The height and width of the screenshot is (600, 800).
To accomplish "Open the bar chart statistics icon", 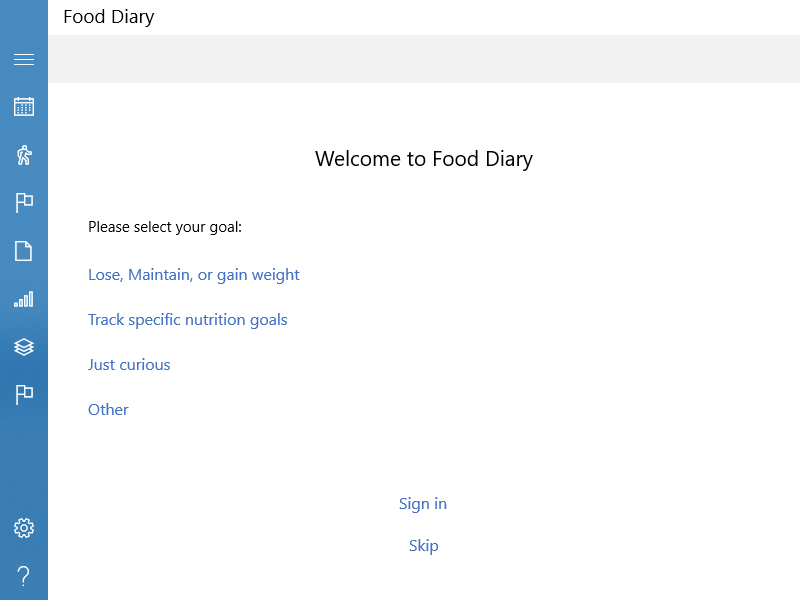I will pyautogui.click(x=24, y=299).
